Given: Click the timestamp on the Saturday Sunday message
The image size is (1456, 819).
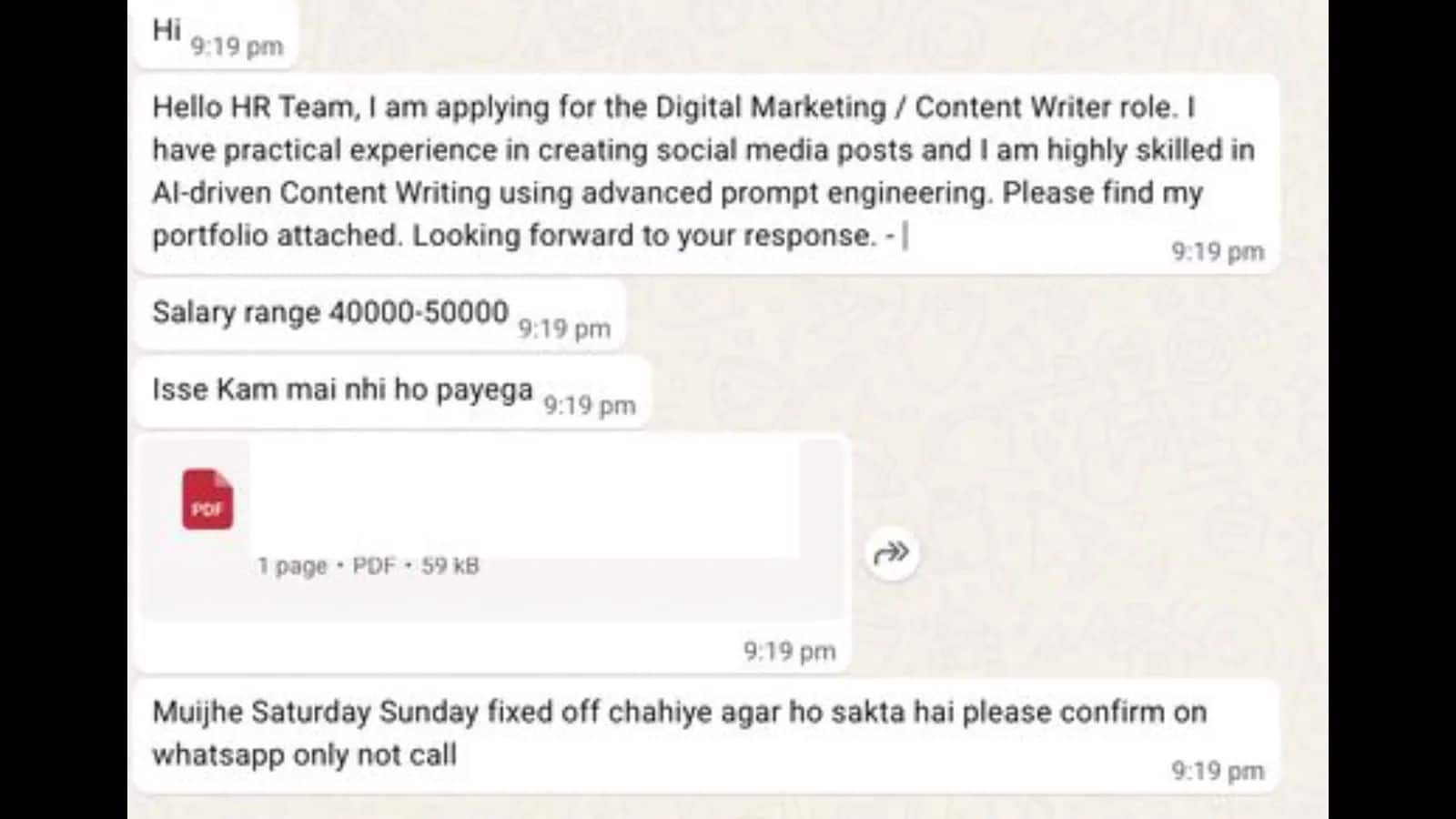Looking at the screenshot, I should click(1218, 771).
